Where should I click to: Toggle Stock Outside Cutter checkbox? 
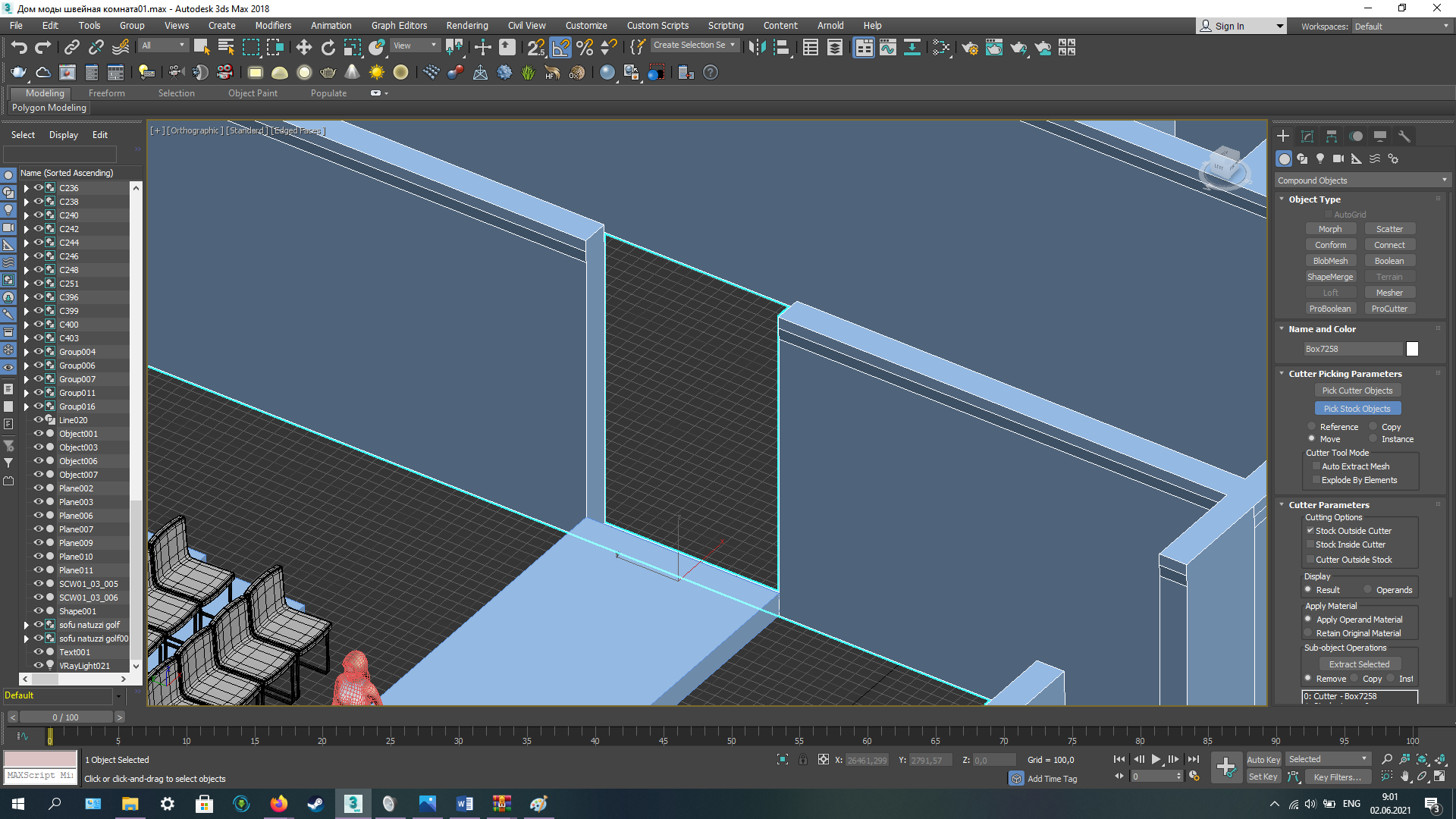coord(1310,531)
